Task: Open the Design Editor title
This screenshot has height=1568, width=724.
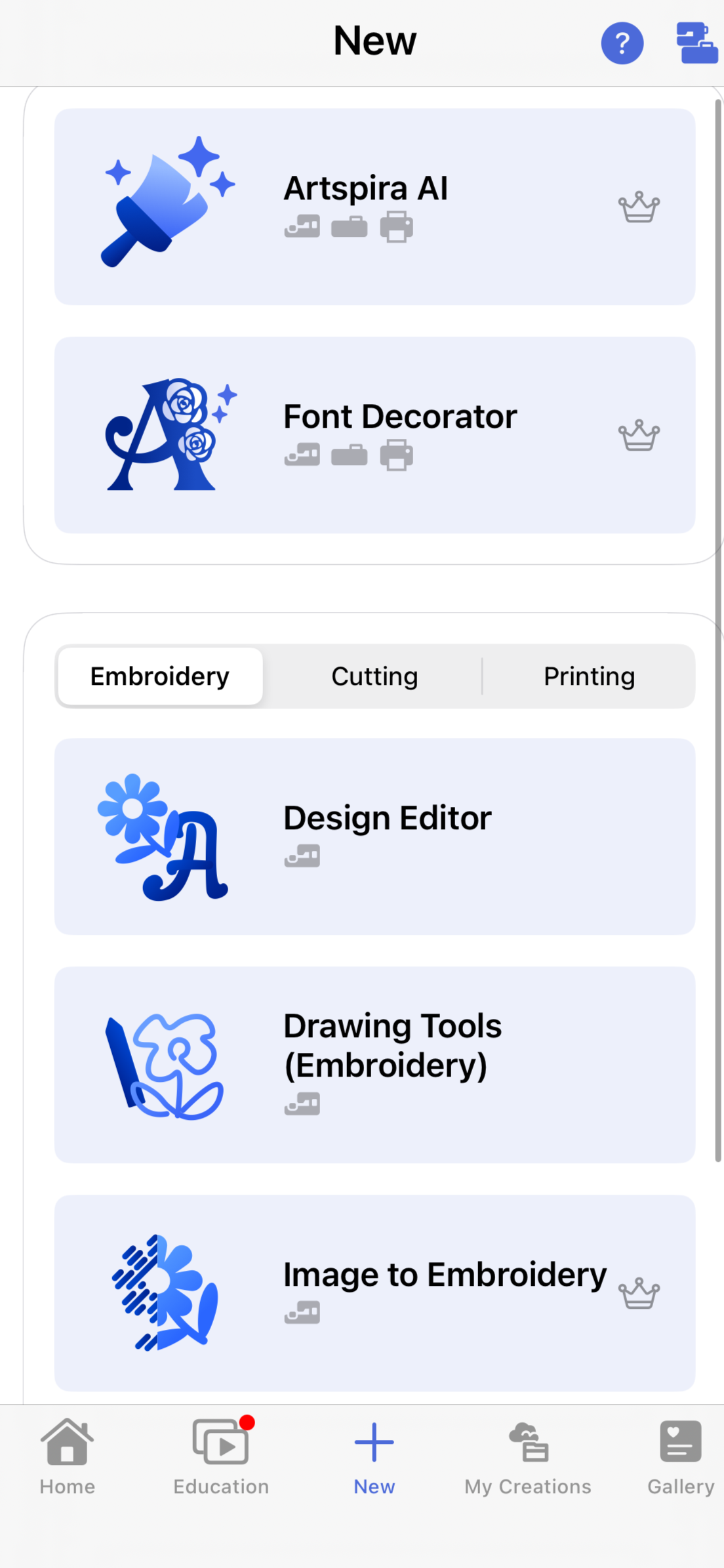Action: 388,818
